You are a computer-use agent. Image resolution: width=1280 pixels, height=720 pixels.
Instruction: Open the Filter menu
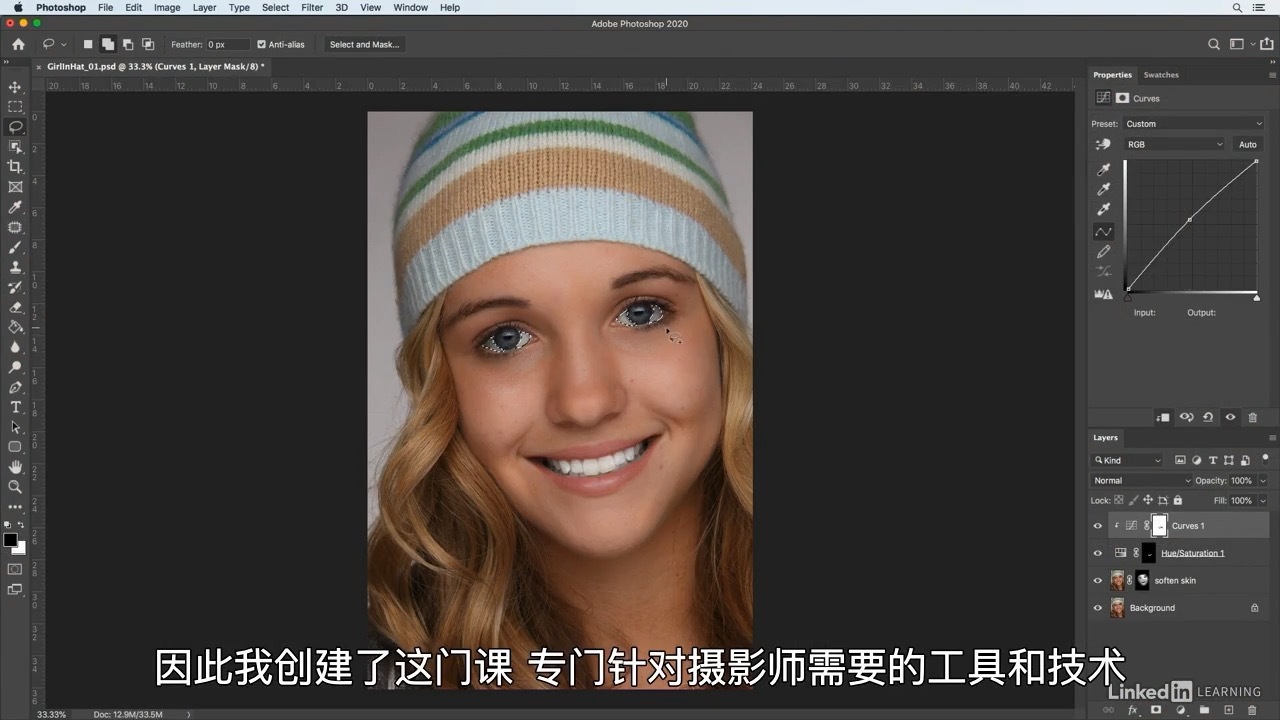coord(312,7)
